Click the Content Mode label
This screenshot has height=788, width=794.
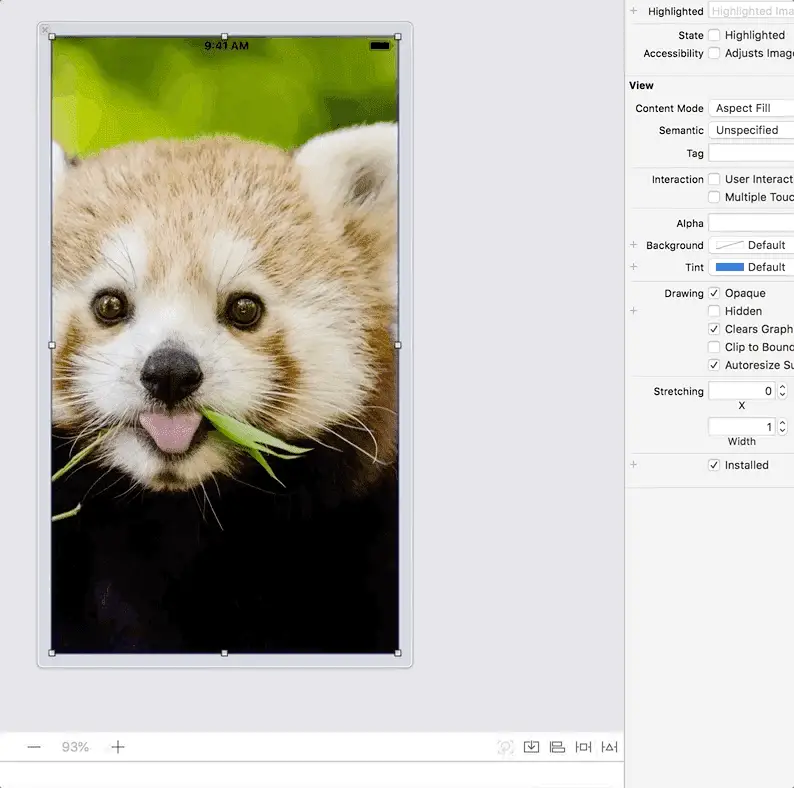pos(669,108)
